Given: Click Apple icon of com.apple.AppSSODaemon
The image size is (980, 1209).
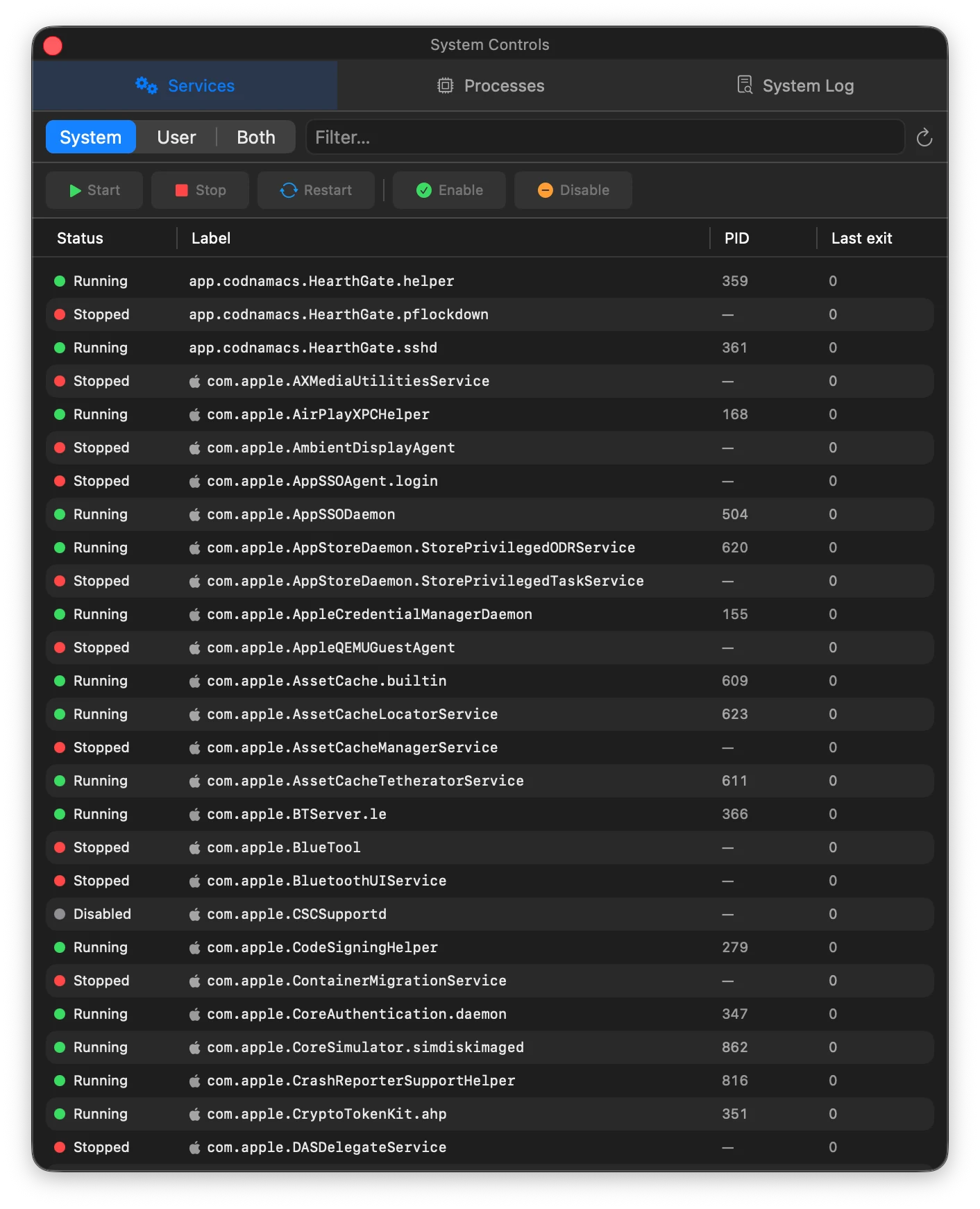Looking at the screenshot, I should tap(195, 514).
